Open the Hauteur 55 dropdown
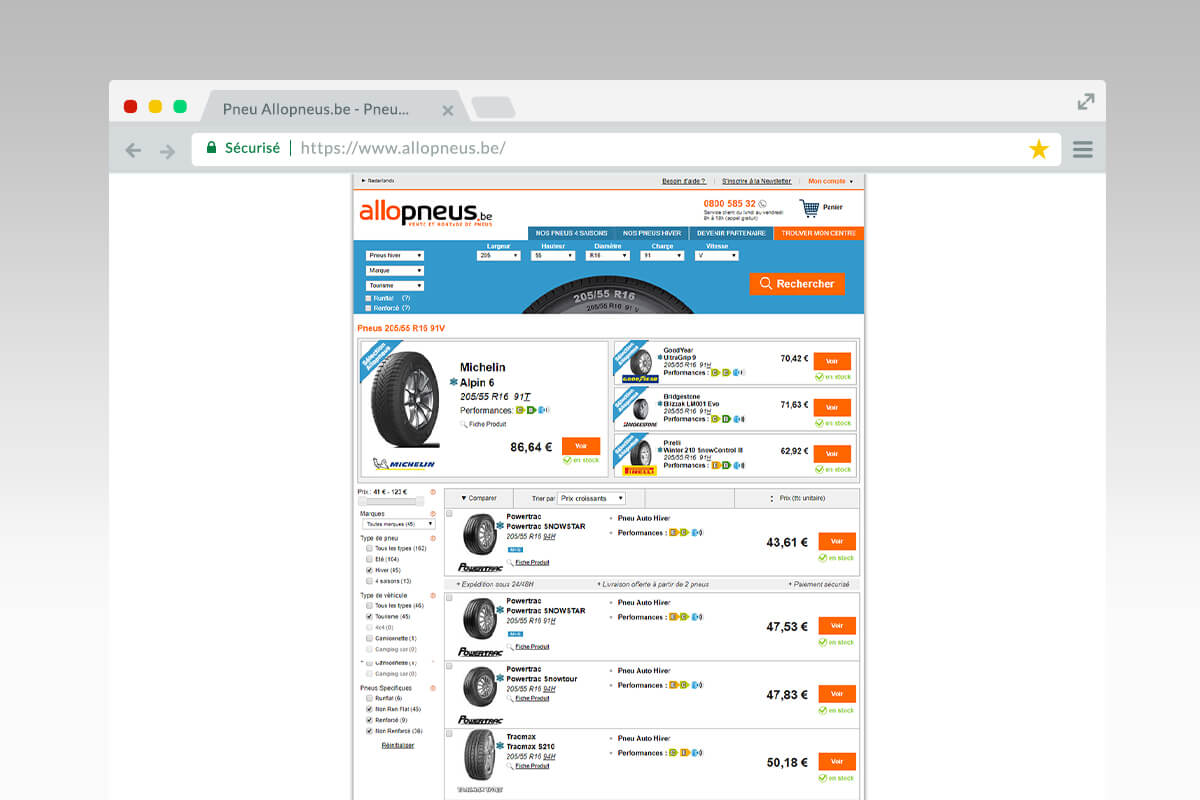The image size is (1200, 800). (553, 256)
